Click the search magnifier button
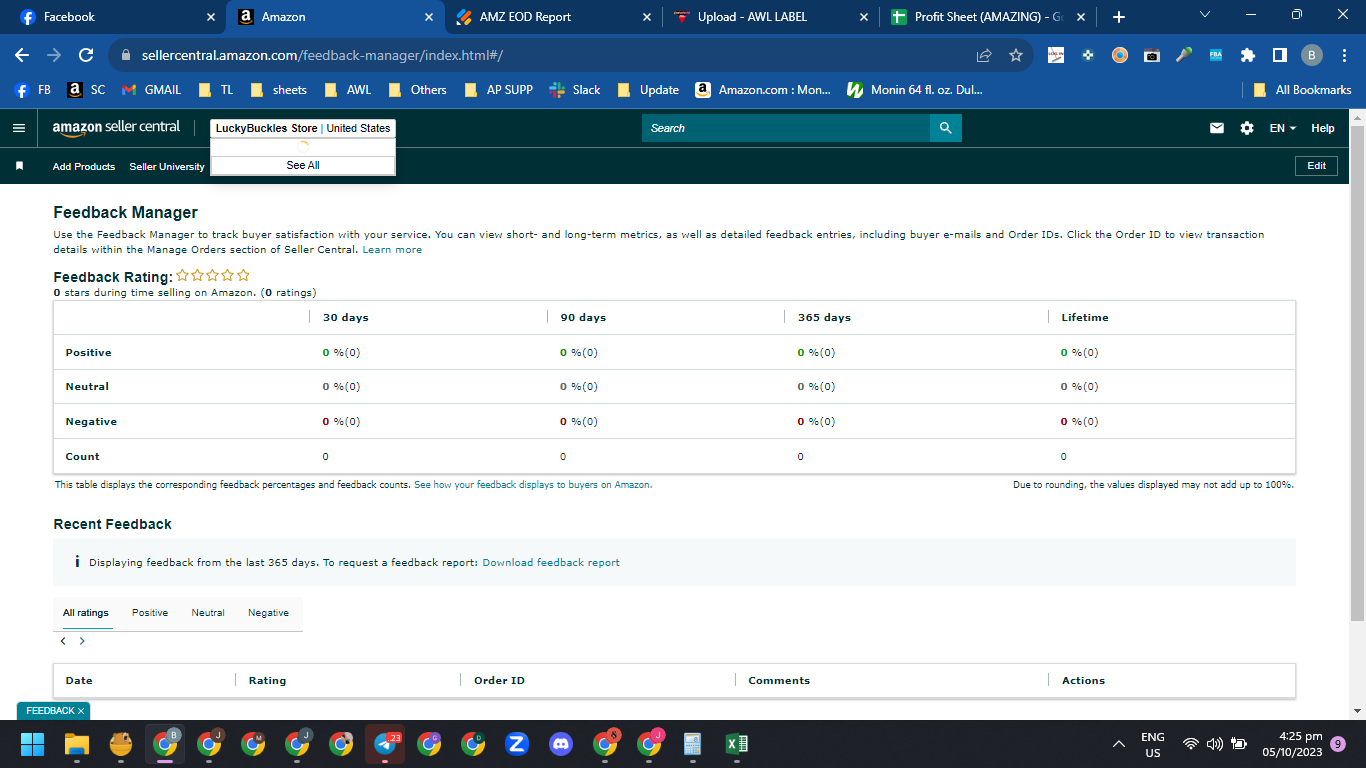Screen dimensions: 1366x768 pyautogui.click(x=946, y=128)
